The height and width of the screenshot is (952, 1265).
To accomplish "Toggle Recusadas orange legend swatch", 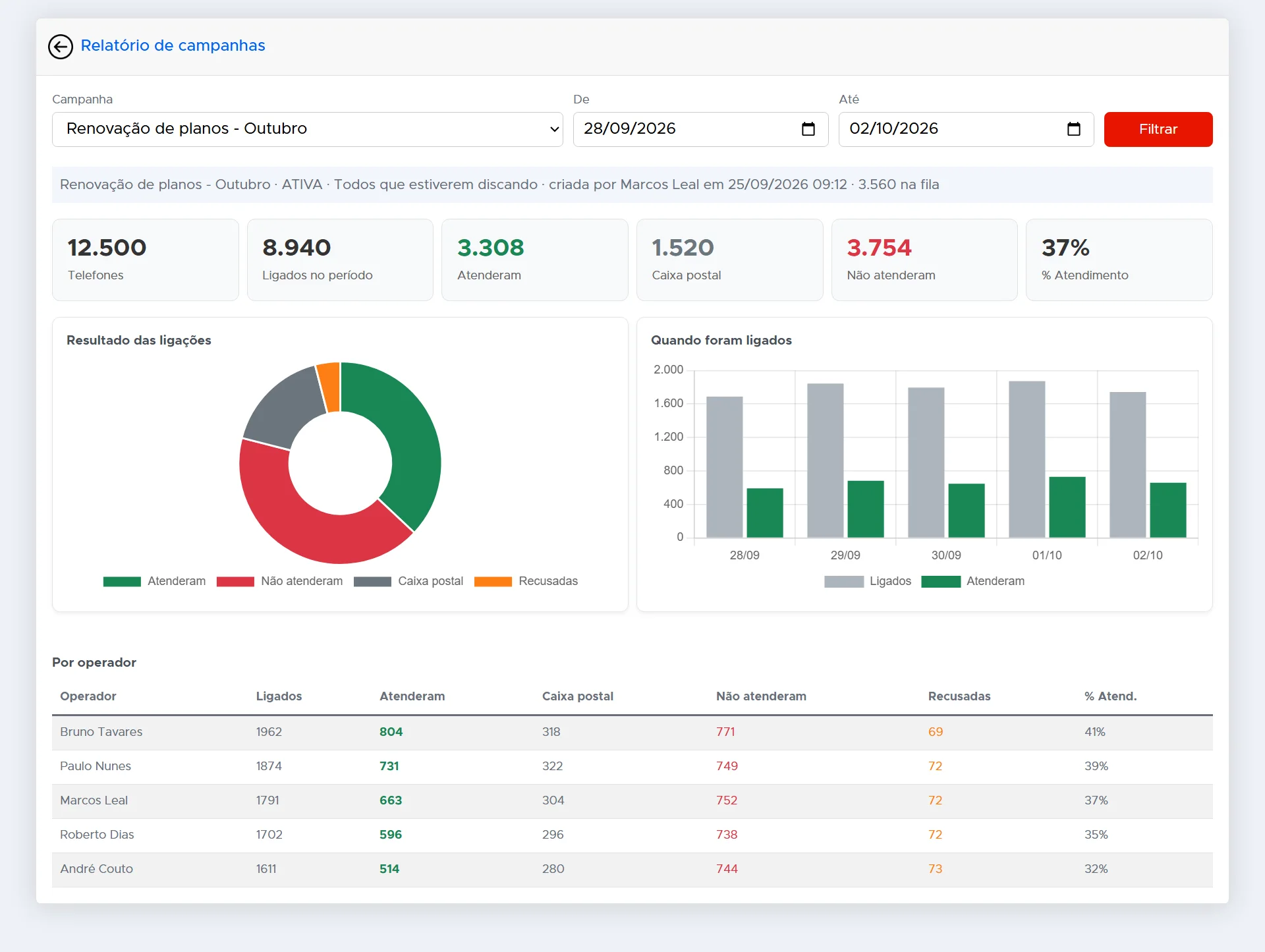I will [x=493, y=582].
